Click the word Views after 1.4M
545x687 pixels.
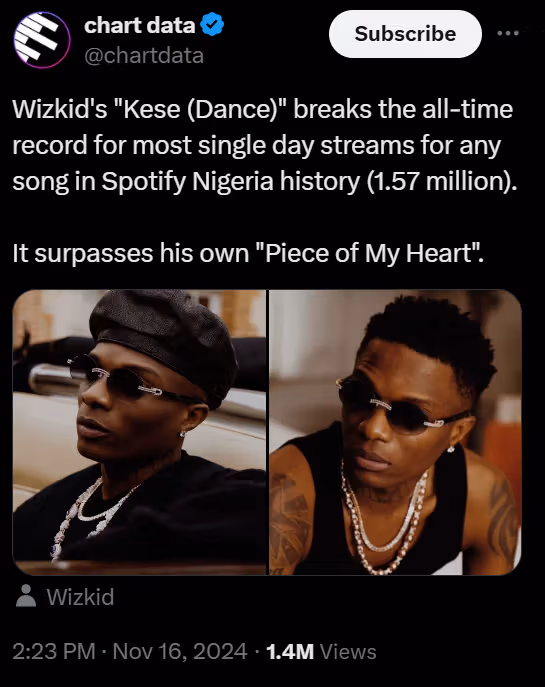(x=348, y=652)
